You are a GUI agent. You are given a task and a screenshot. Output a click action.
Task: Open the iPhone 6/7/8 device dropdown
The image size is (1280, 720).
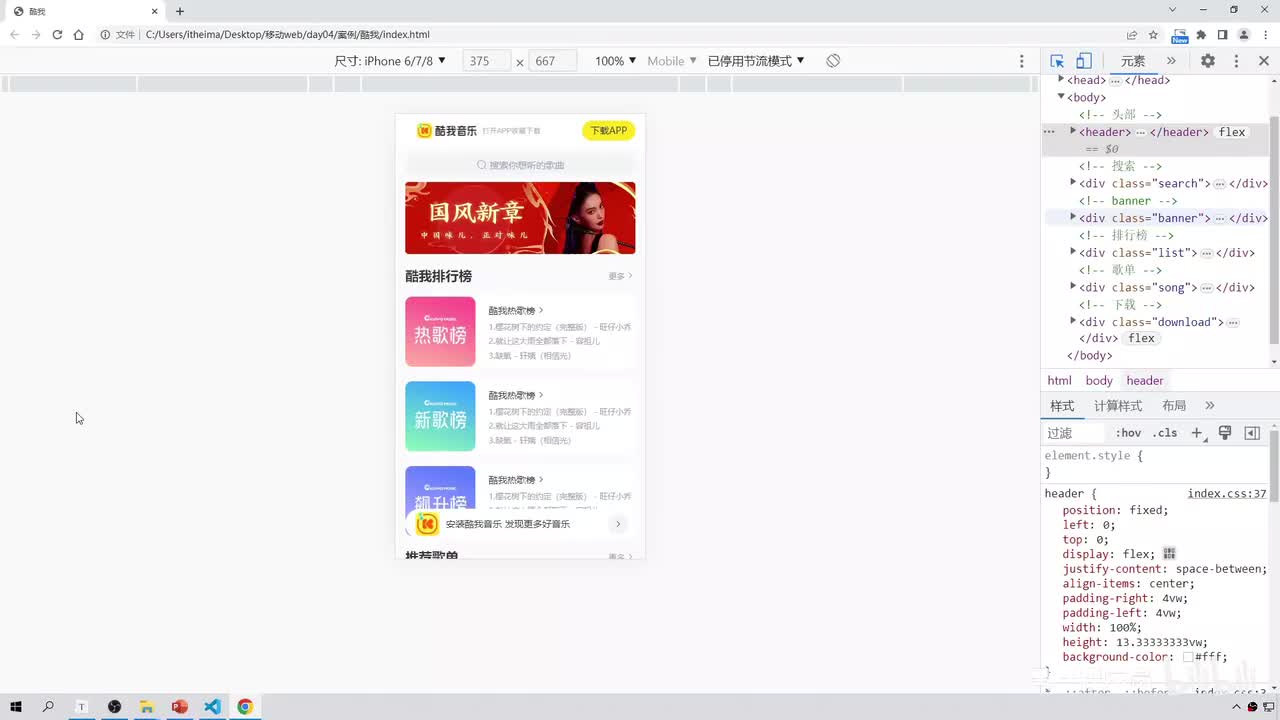point(390,61)
